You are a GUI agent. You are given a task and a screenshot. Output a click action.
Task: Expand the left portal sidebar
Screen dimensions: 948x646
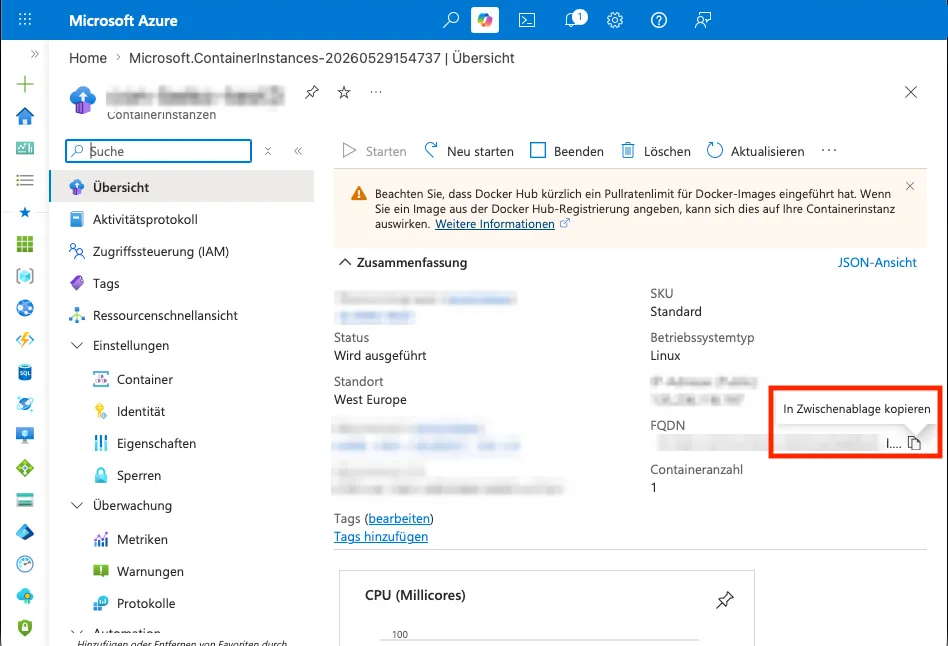(34, 54)
